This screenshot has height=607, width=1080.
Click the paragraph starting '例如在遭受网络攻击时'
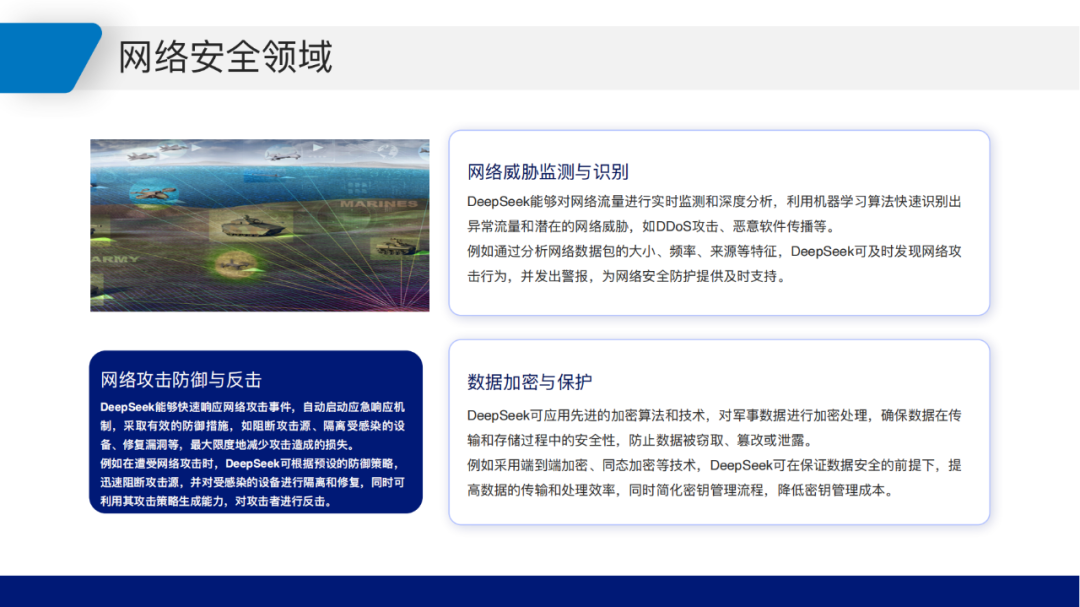point(253,482)
